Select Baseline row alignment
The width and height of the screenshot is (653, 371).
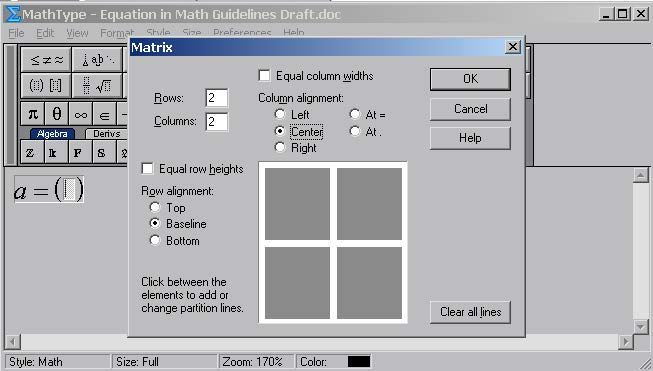point(155,224)
